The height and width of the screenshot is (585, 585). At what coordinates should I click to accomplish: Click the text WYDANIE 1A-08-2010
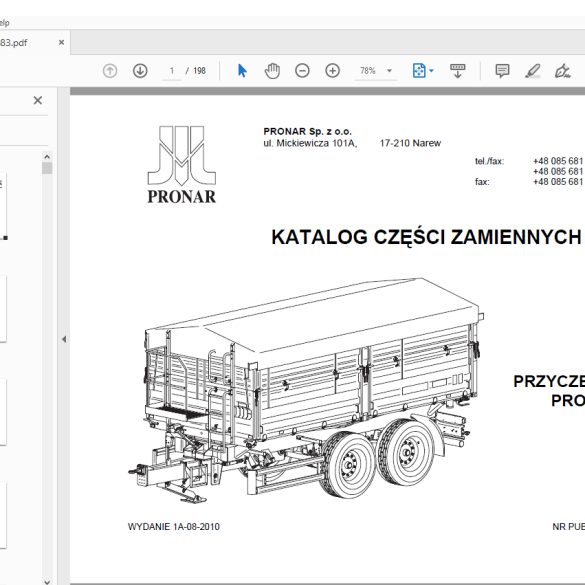click(x=173, y=527)
